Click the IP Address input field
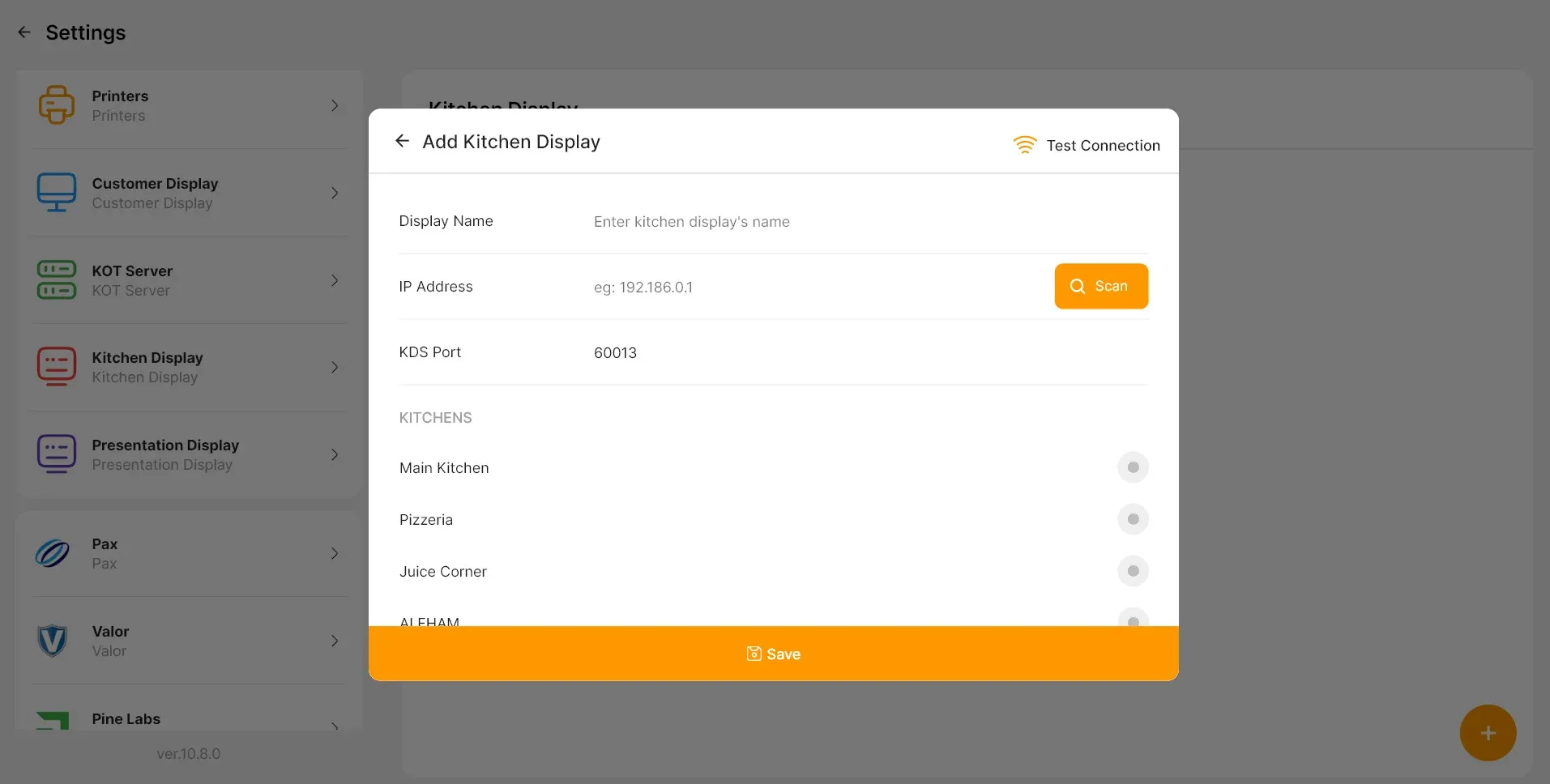Screen dimensions: 1550x784 (x=818, y=288)
